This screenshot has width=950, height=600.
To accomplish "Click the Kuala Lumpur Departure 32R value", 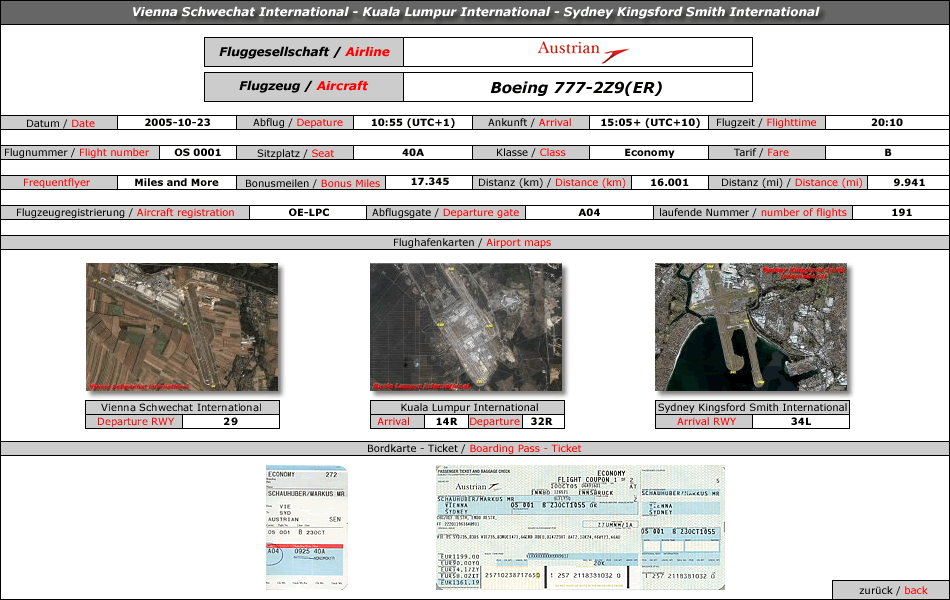I will click(x=542, y=421).
